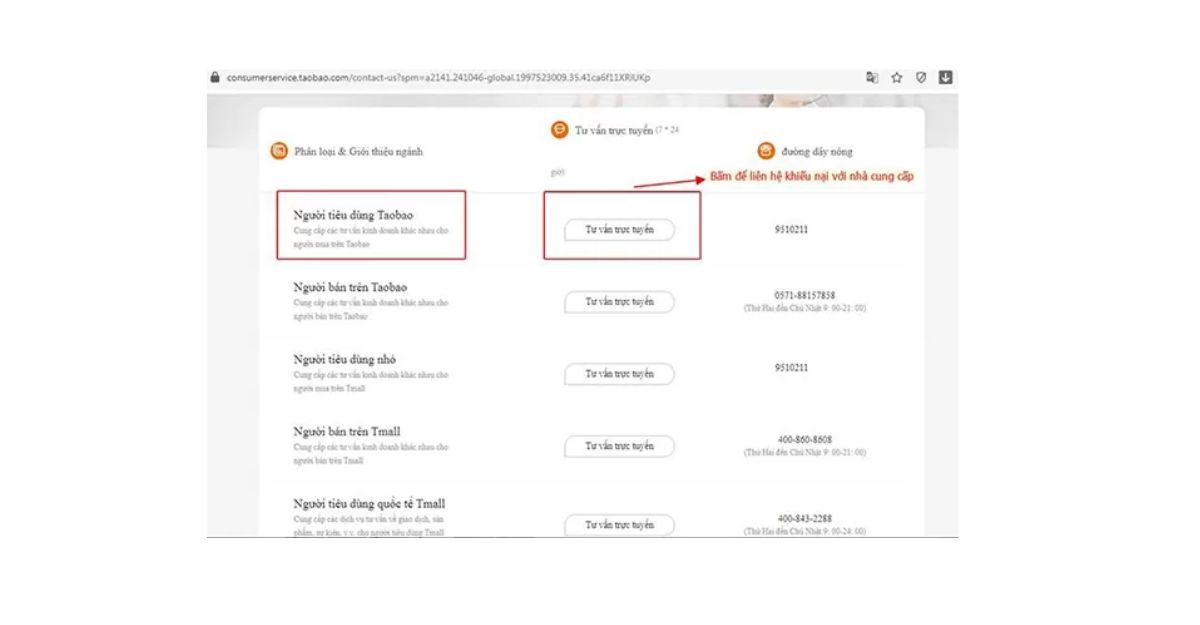Select the heading Người tiêu dùng nhỏ
The image size is (1200, 625).
pyautogui.click(x=346, y=359)
